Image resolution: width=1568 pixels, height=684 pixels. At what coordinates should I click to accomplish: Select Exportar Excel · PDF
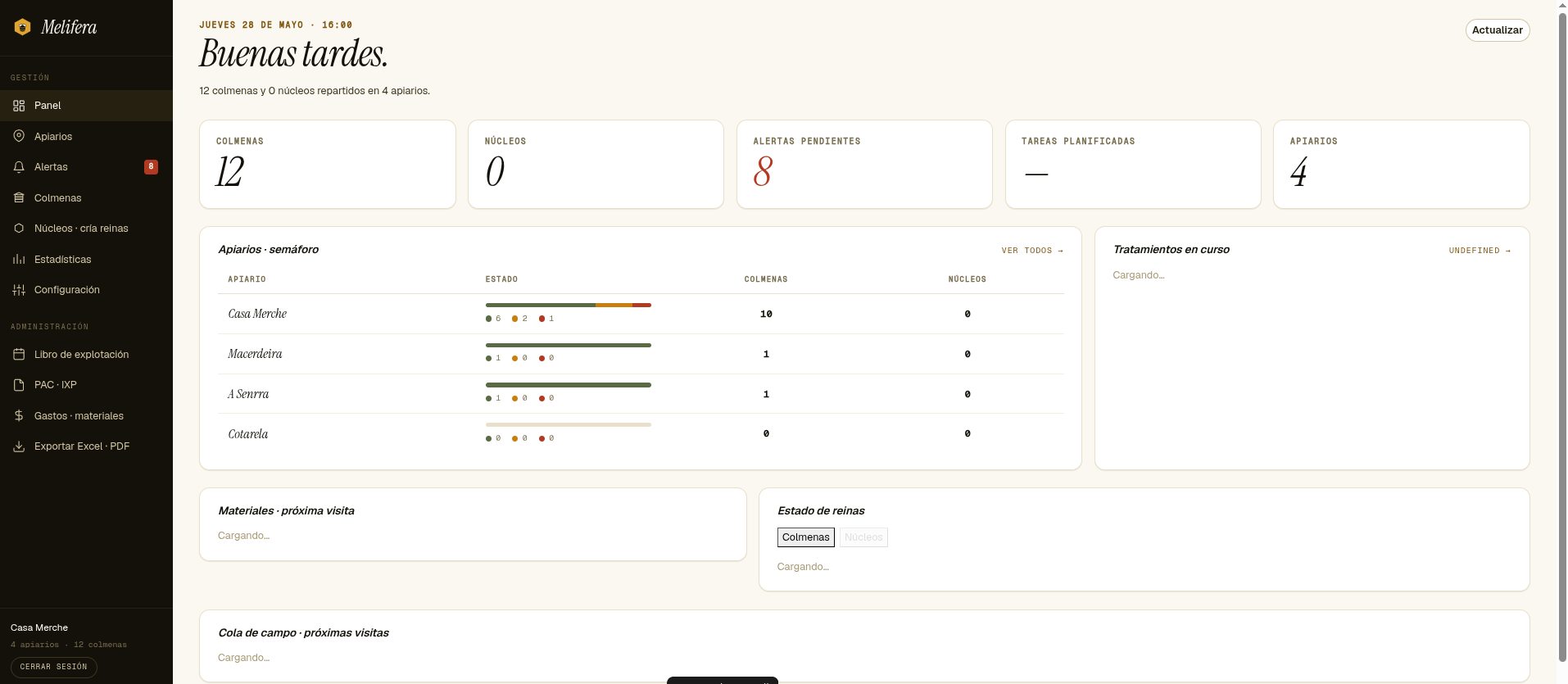(x=86, y=446)
